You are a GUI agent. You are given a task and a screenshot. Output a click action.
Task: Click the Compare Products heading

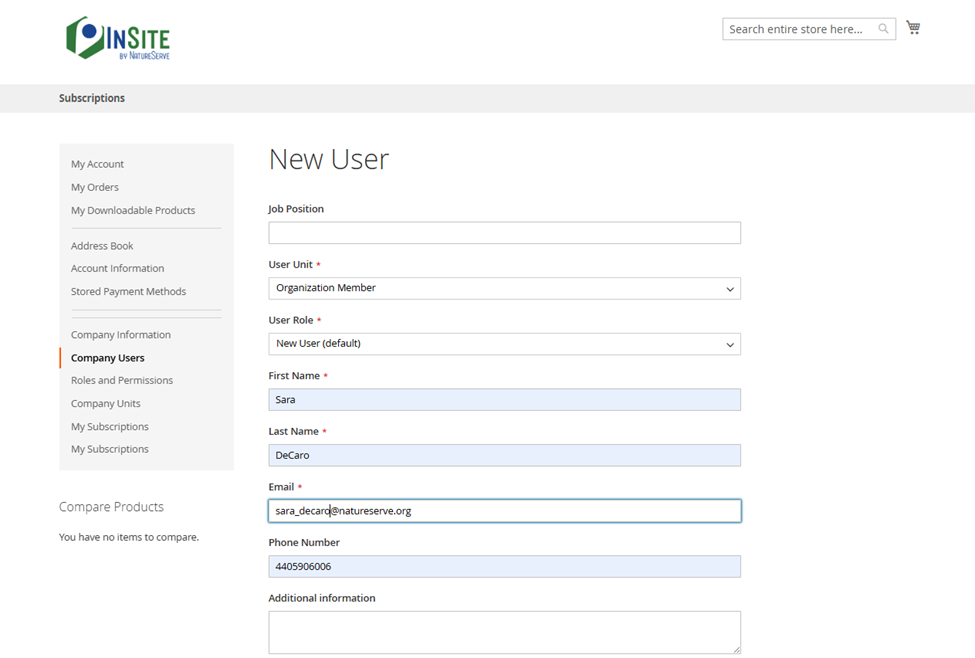click(x=111, y=507)
